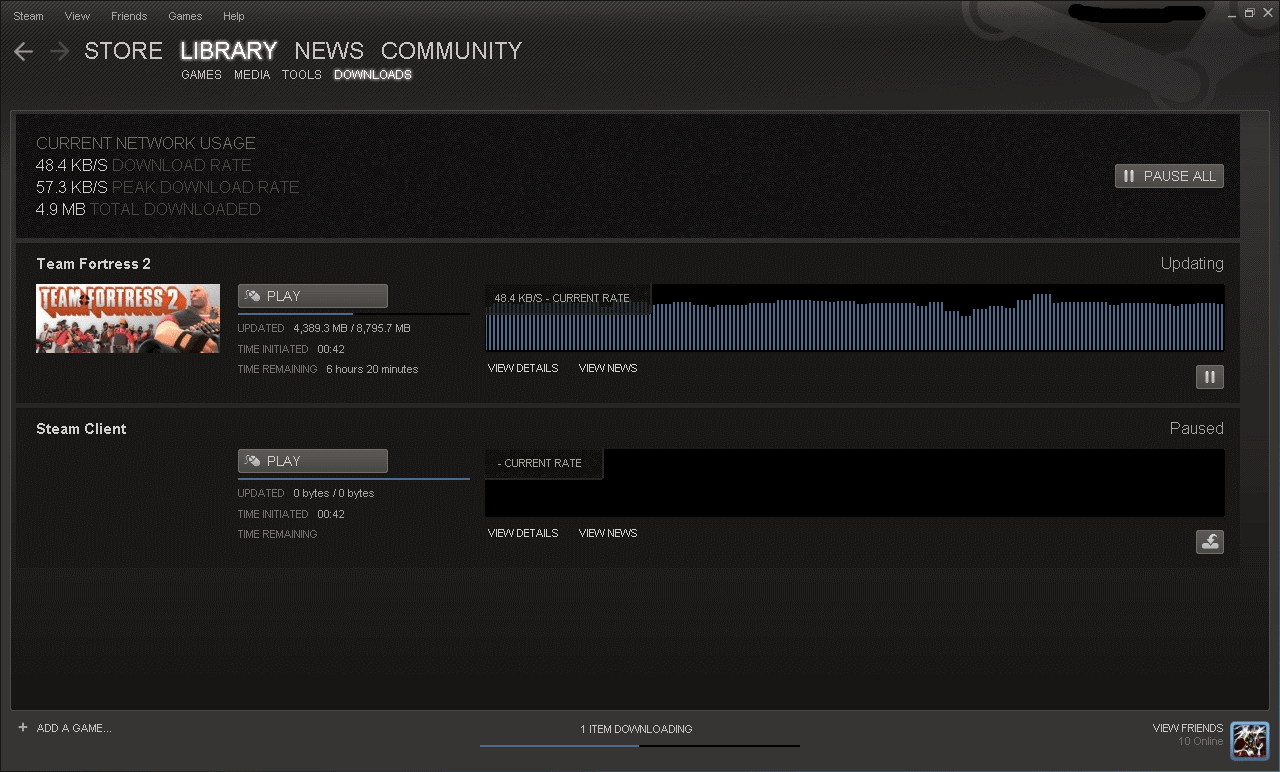Click the '57.3 KB/S PEAK DOWNLOAD RATE' line
The image size is (1280, 772).
pos(168,187)
